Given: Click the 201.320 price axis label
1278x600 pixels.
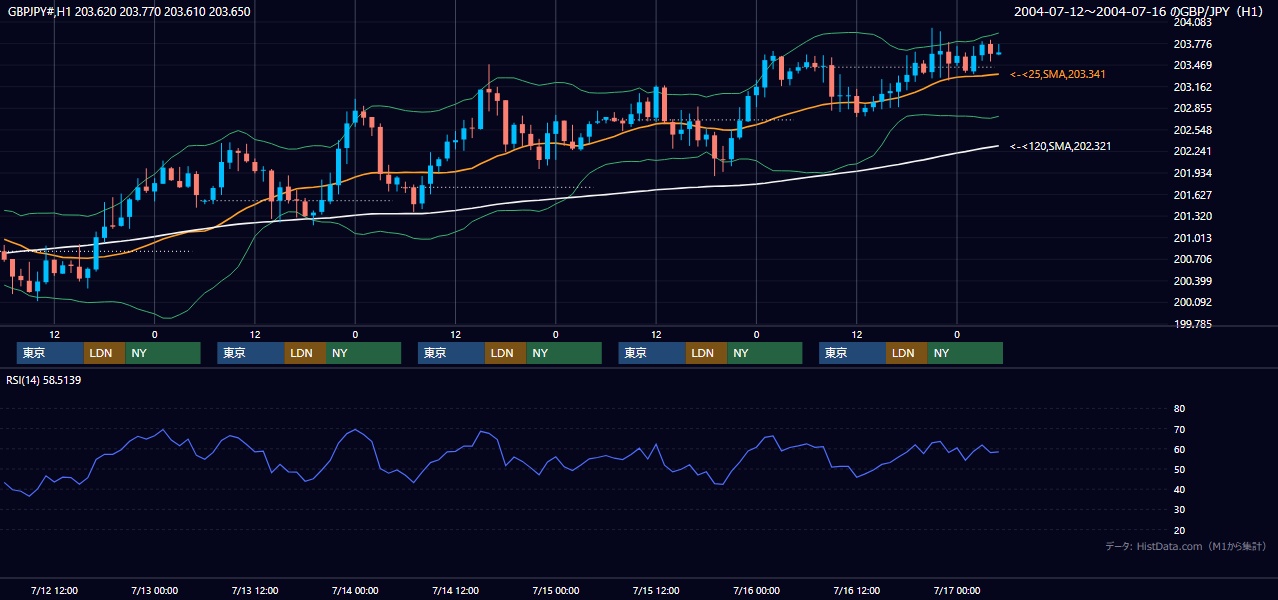Looking at the screenshot, I should (x=1193, y=216).
